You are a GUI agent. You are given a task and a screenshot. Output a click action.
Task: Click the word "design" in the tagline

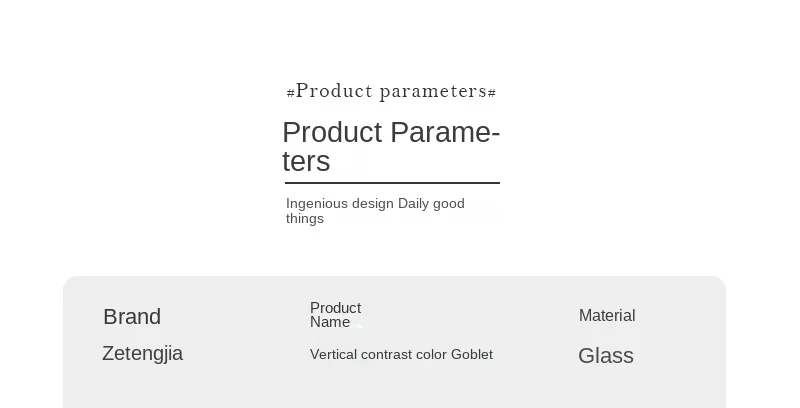point(373,203)
